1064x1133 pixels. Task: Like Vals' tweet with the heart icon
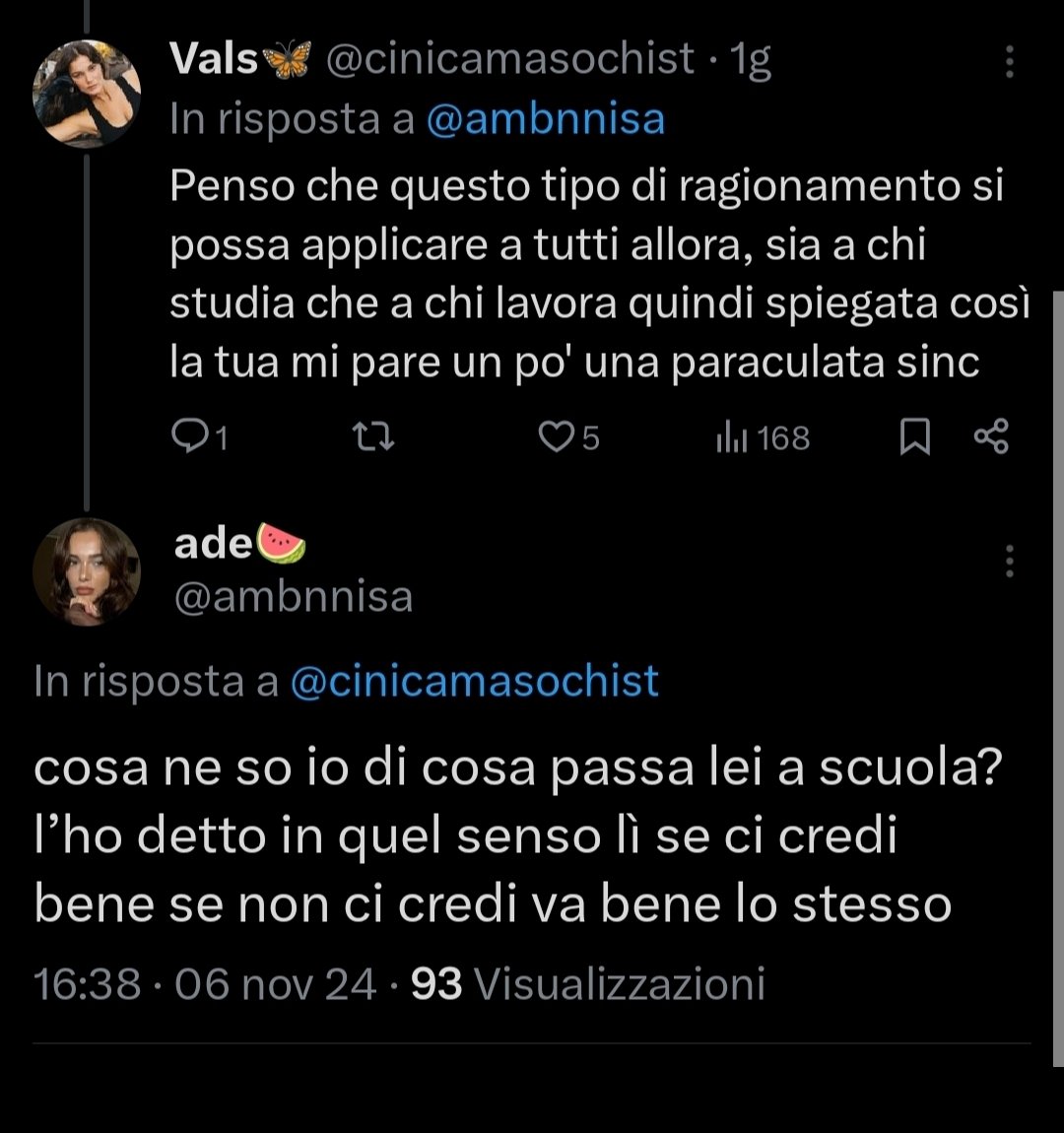point(557,437)
